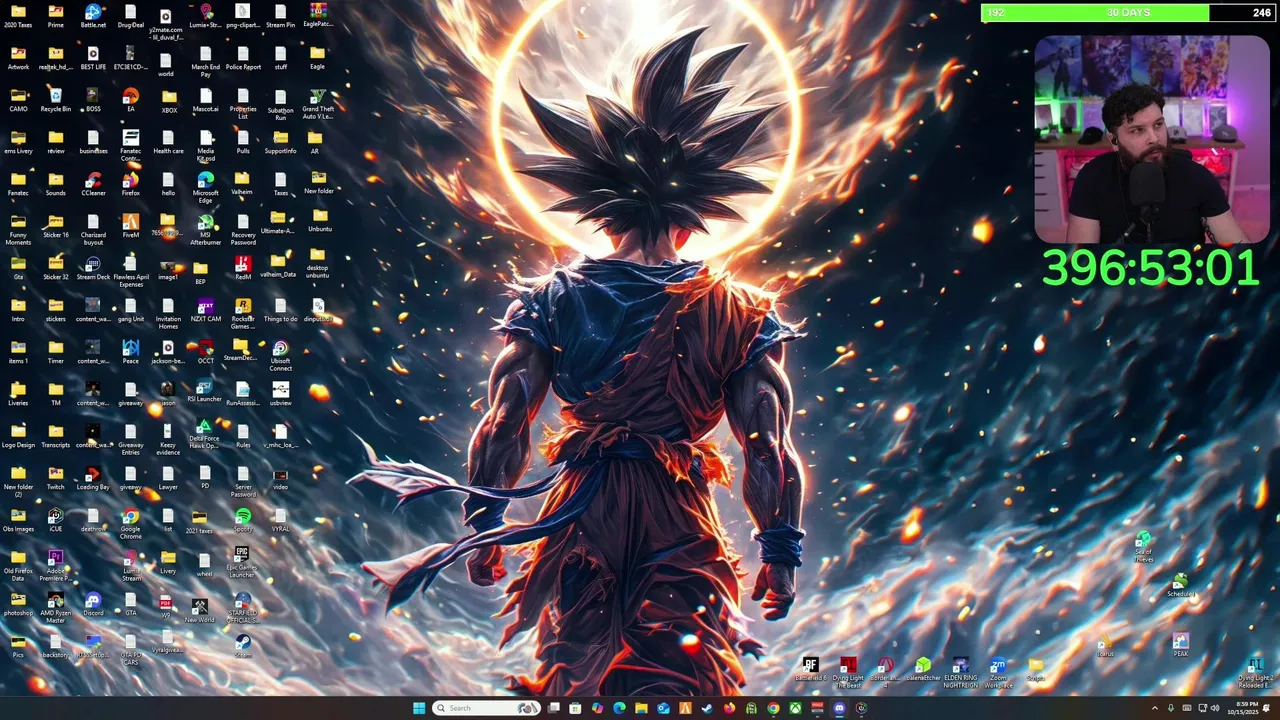Image resolution: width=1280 pixels, height=720 pixels.
Task: Open the Loading Bay shortcut
Action: (x=93, y=477)
